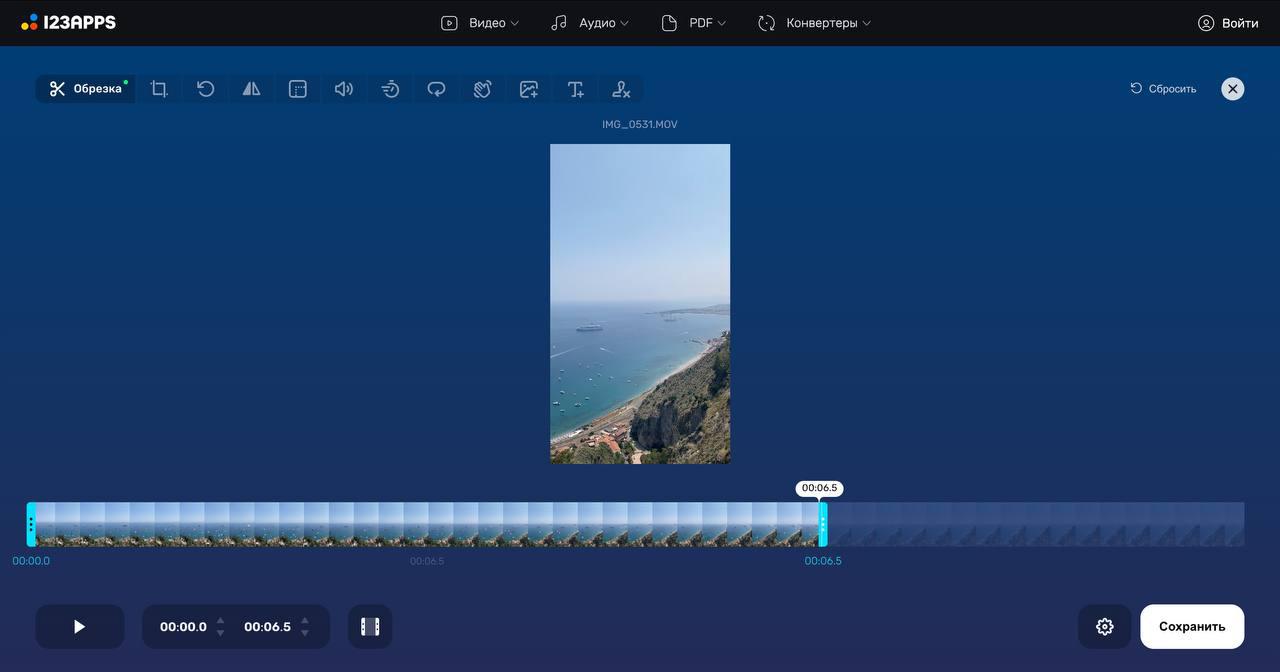The height and width of the screenshot is (672, 1280).
Task: Expand the Видео menu
Action: 479,22
